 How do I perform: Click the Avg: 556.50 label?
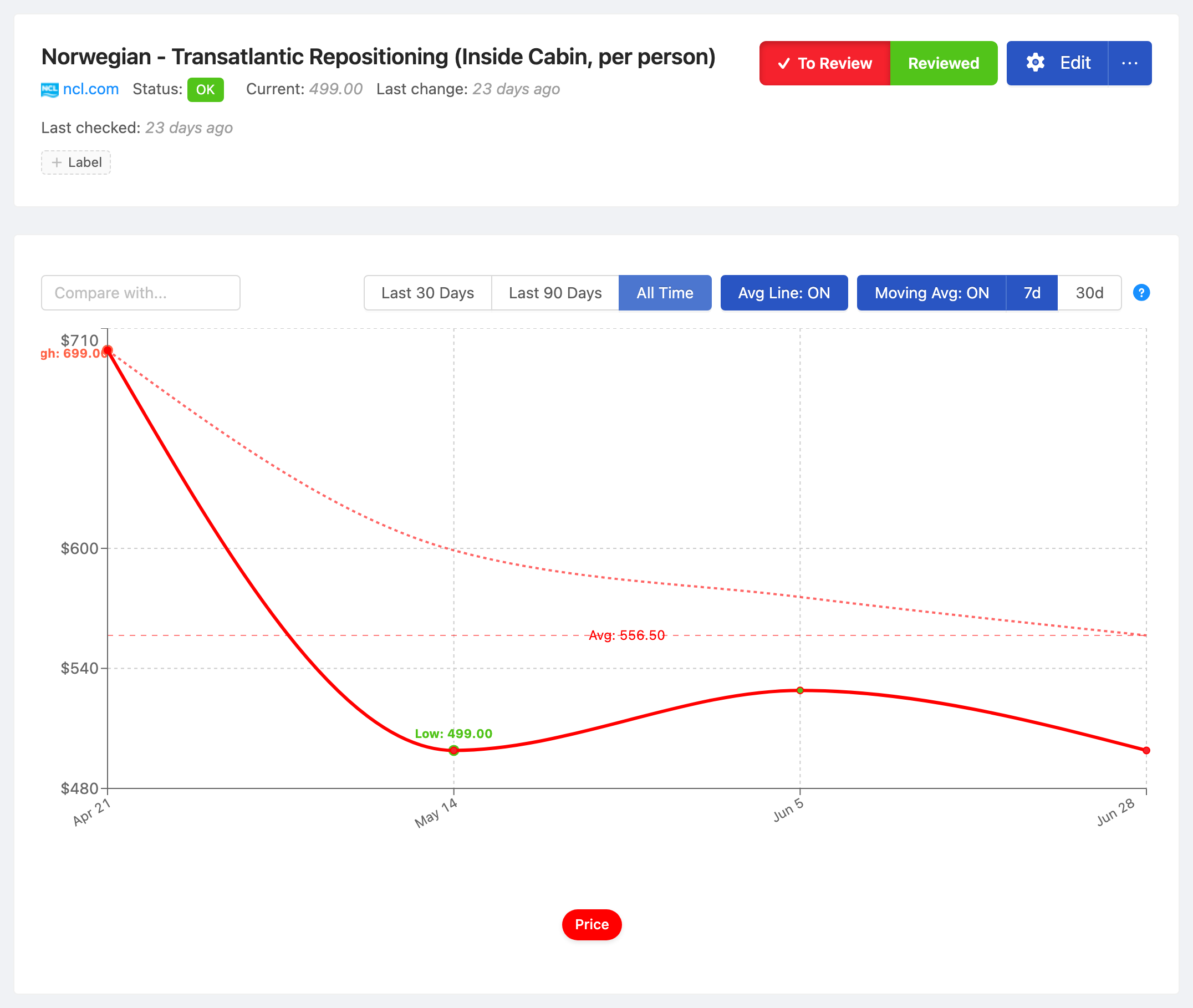[x=627, y=635]
